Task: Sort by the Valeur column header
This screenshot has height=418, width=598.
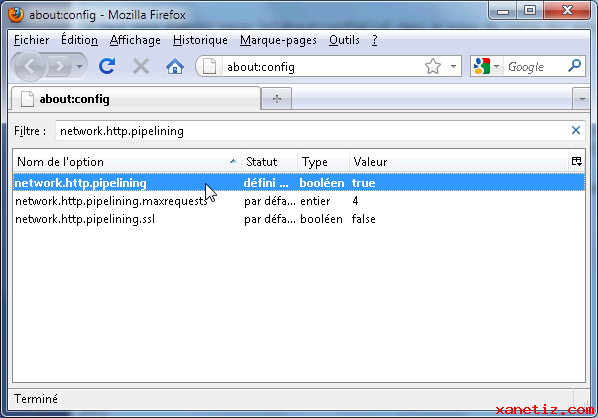Action: [x=459, y=162]
